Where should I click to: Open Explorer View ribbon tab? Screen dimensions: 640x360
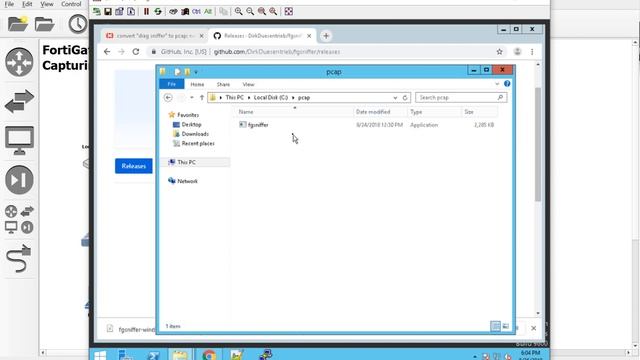click(248, 84)
